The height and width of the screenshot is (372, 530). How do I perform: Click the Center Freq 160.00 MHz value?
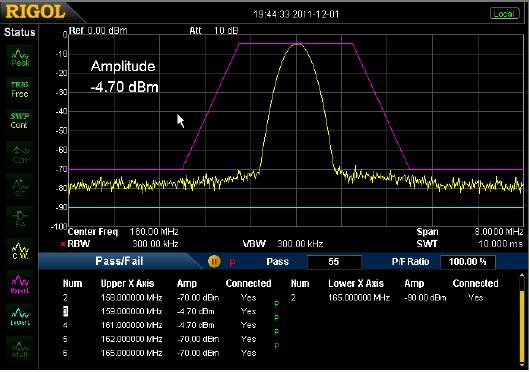click(154, 232)
